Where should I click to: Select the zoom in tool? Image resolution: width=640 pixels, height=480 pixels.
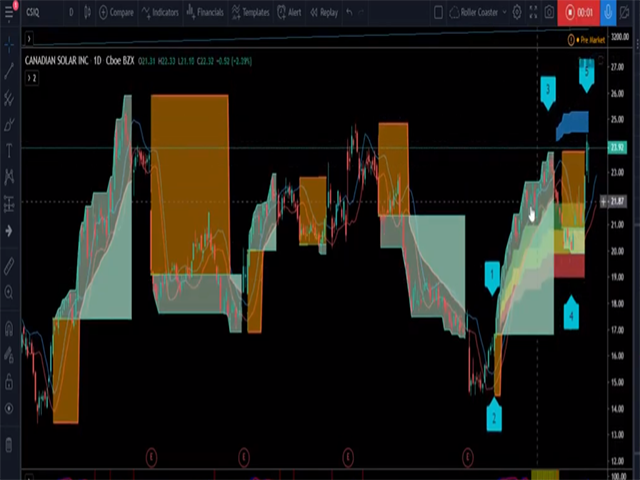pyautogui.click(x=9, y=292)
